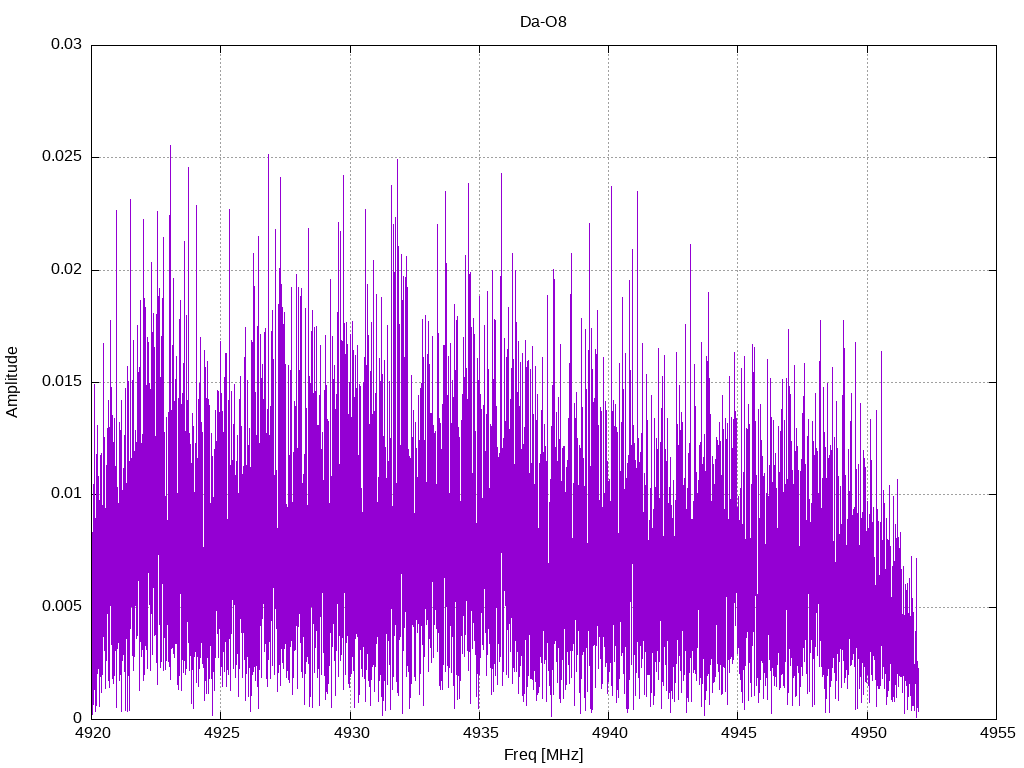Viewport: 1024px width, 768px height.
Task: Click x-axis tick label 4920
Action: 92,733
